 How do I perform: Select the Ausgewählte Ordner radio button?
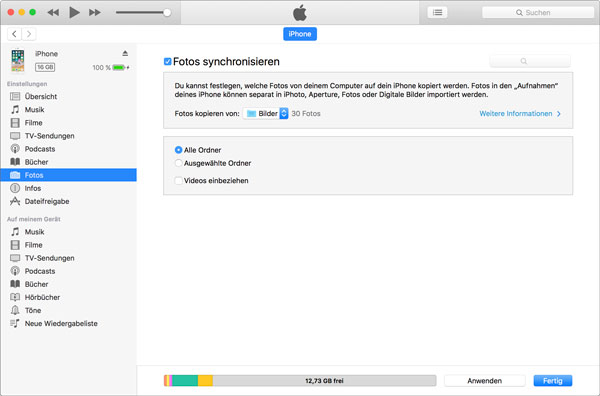(178, 163)
